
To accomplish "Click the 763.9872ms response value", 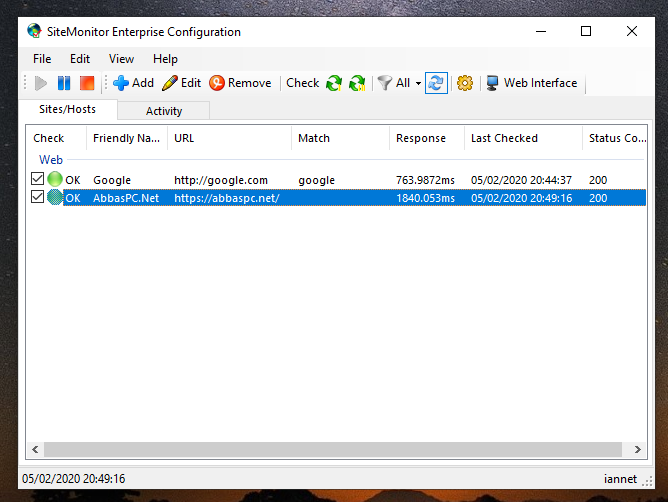I will (x=425, y=180).
